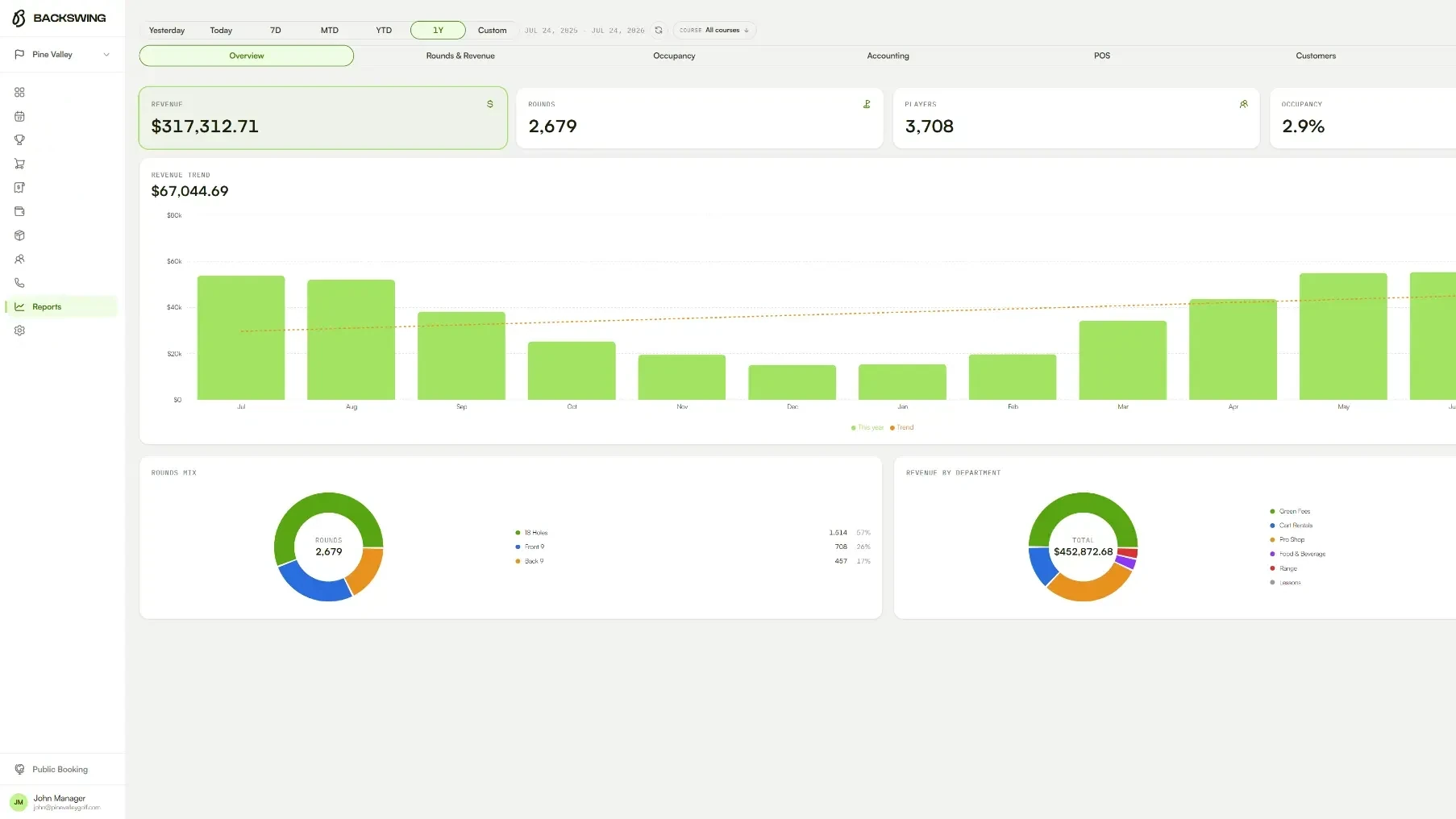This screenshot has height=819, width=1456.
Task: Open the wallet icon in sidebar
Action: point(19,211)
